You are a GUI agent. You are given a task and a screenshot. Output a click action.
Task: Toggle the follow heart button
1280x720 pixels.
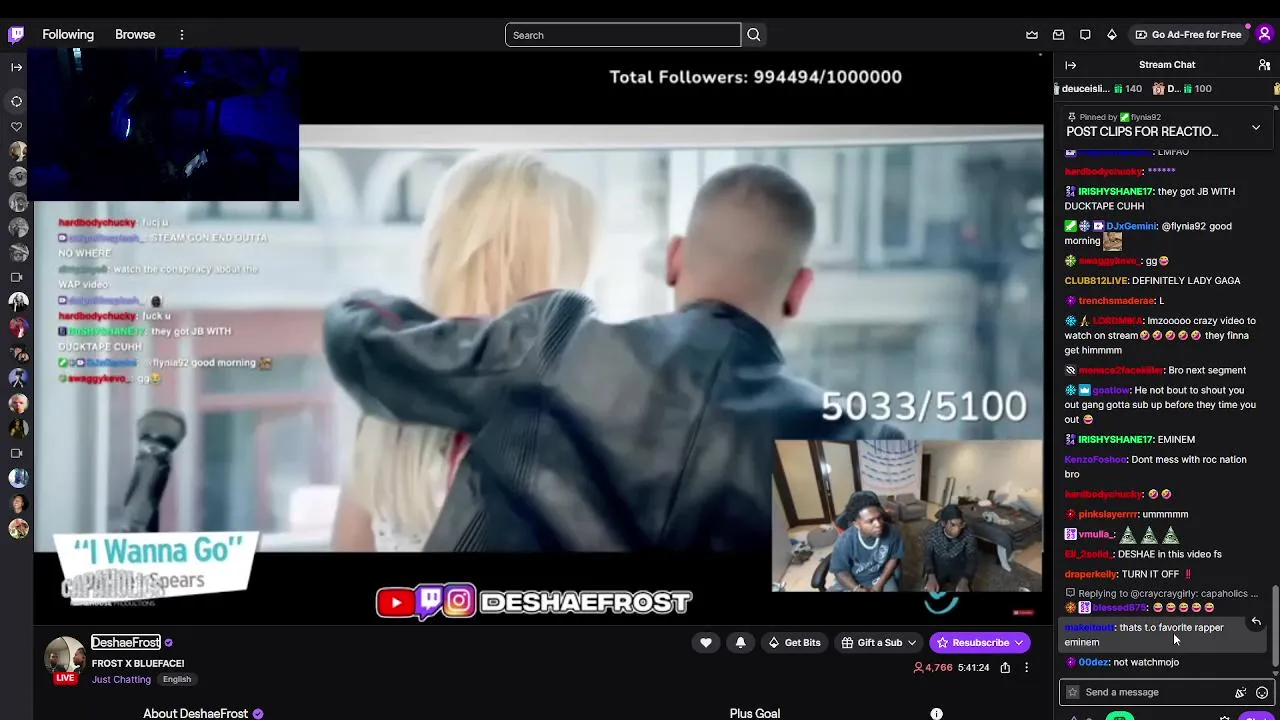pos(706,643)
